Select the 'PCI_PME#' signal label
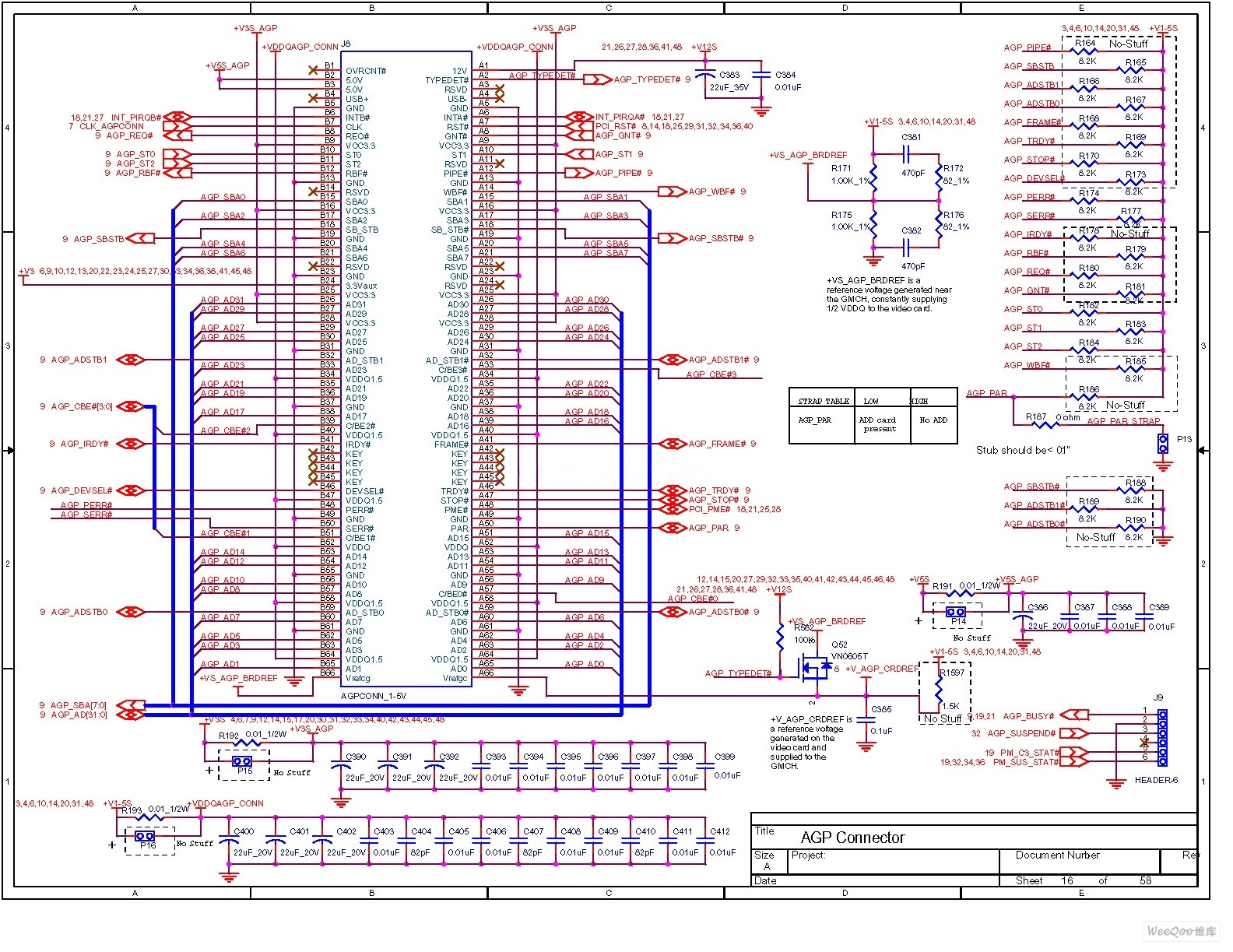Viewport: 1233px width, 952px height. point(710,509)
